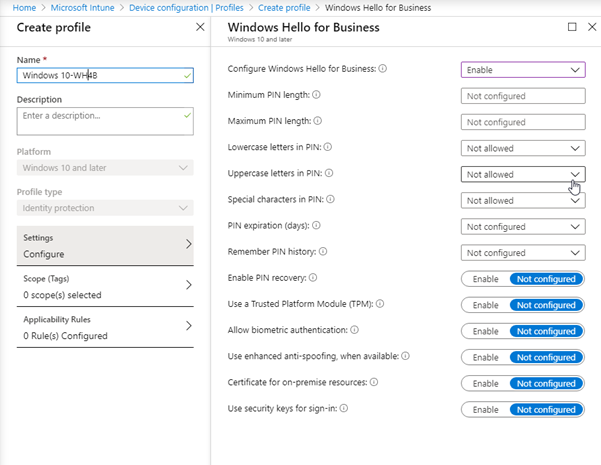Open Scope (Tags) section
The height and width of the screenshot is (465, 601).
coord(105,286)
